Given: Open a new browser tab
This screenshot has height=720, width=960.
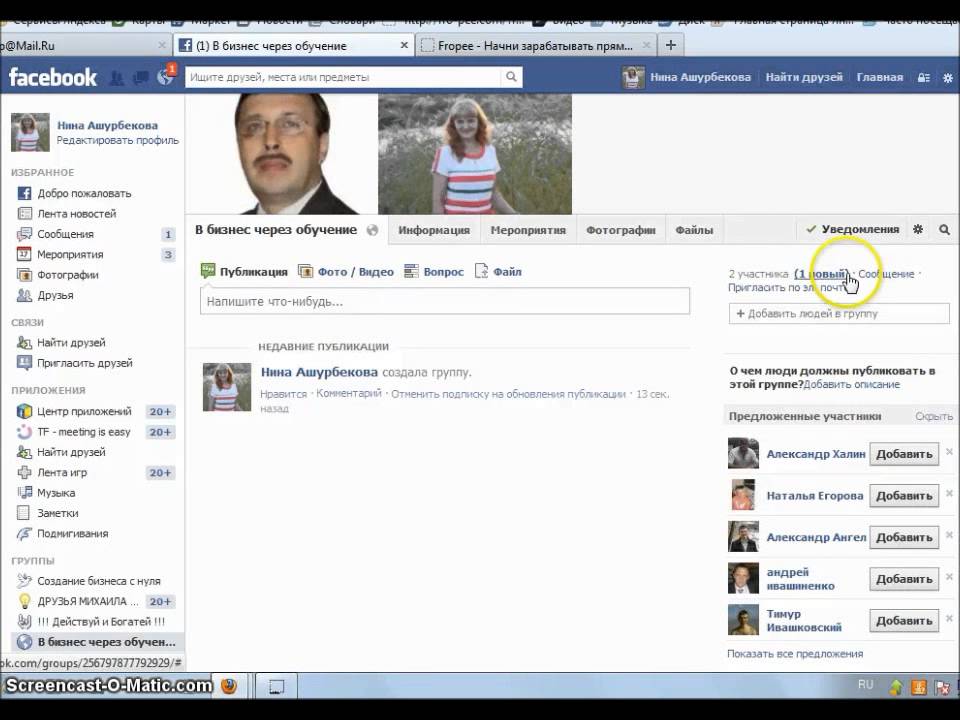Looking at the screenshot, I should 671,45.
